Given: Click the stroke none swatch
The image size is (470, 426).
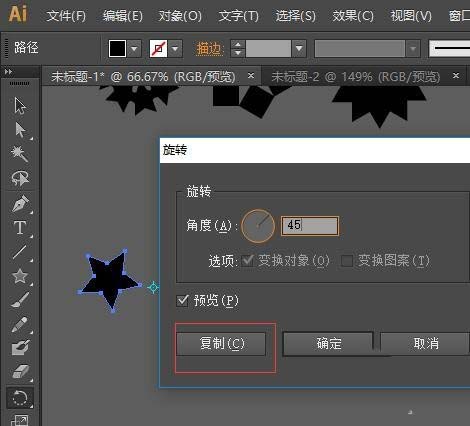Looking at the screenshot, I should point(158,49).
